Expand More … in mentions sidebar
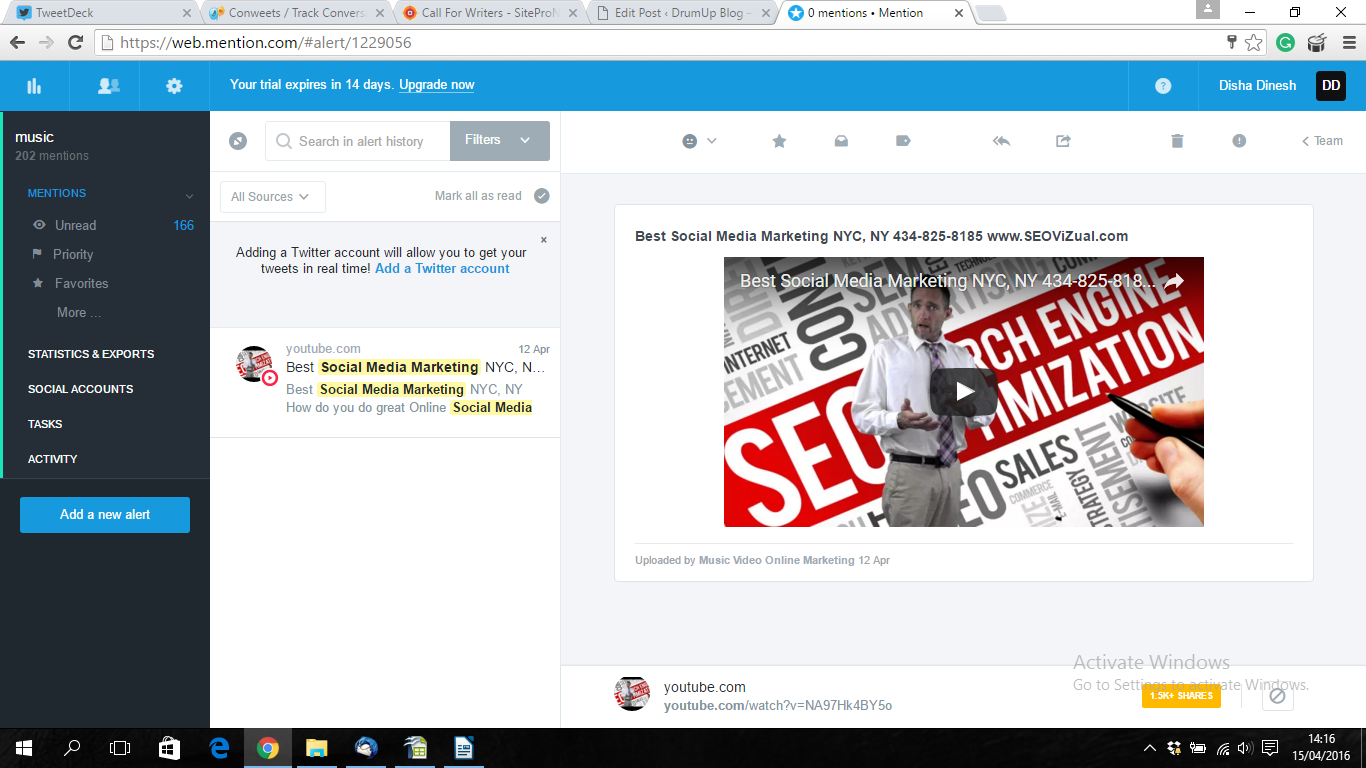Image resolution: width=1366 pixels, height=768 pixels. click(x=79, y=312)
